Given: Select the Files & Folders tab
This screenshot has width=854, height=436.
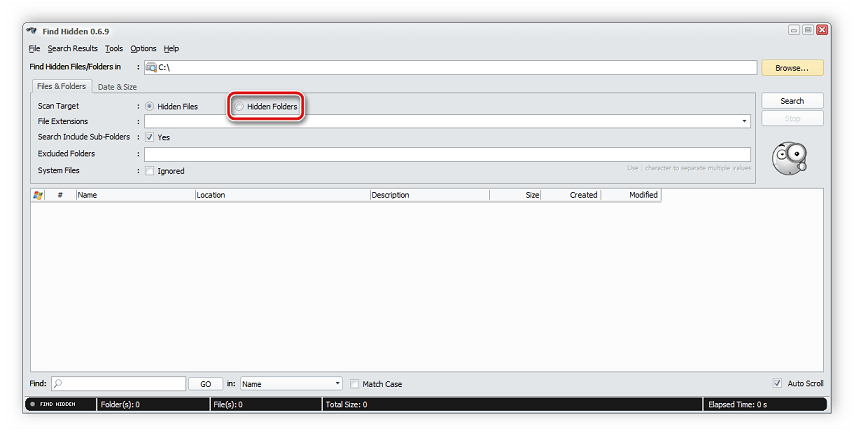Looking at the screenshot, I should pos(62,86).
